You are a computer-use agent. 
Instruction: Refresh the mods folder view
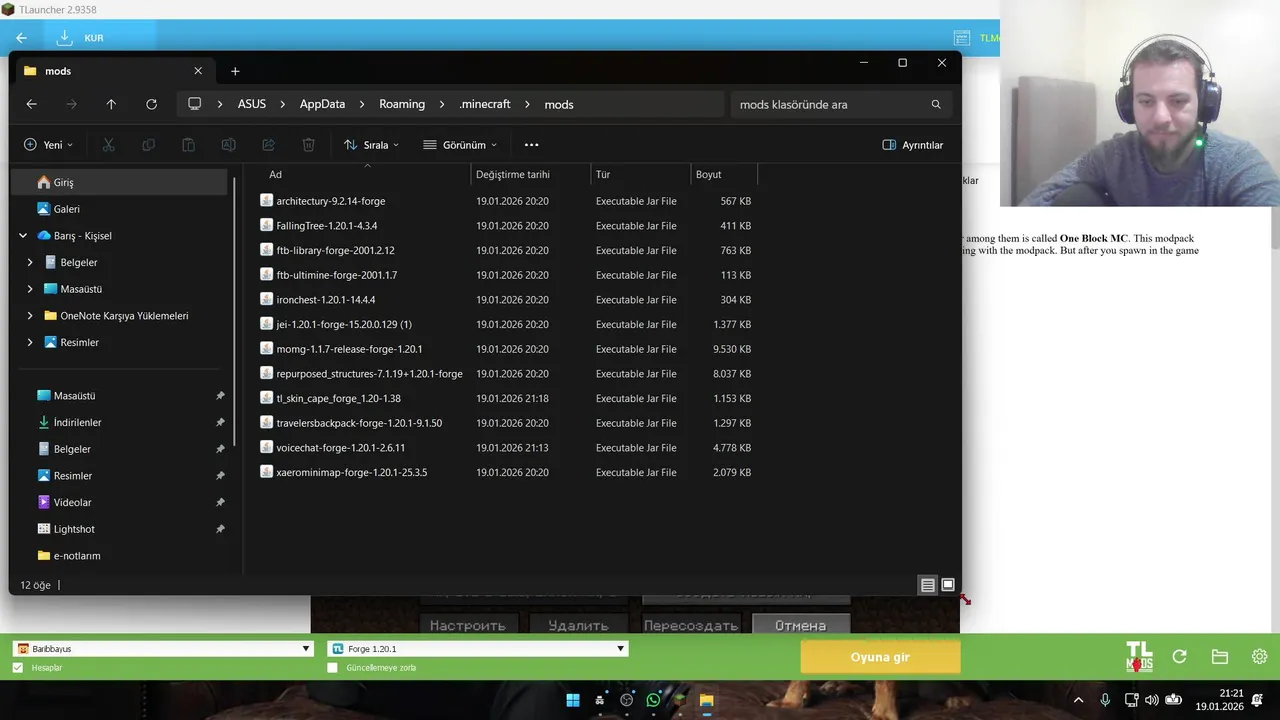tap(151, 104)
